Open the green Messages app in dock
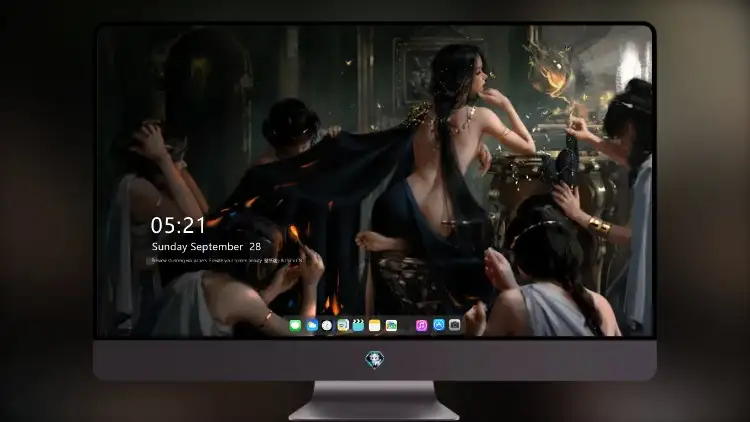Screen dimensions: 750x422 [295, 325]
